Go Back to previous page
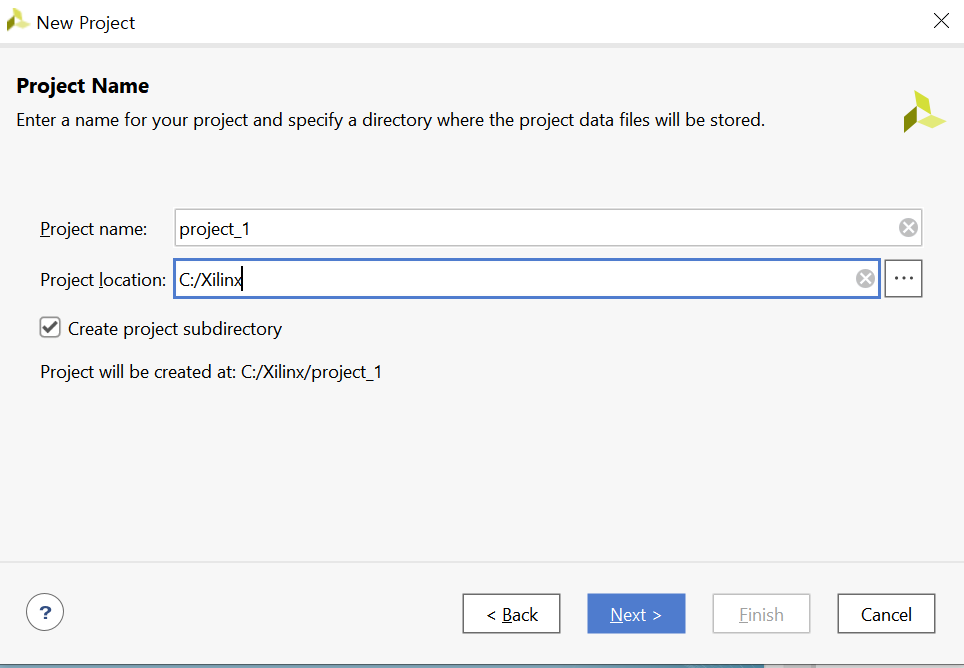Viewport: 964px width, 668px height. pos(512,614)
